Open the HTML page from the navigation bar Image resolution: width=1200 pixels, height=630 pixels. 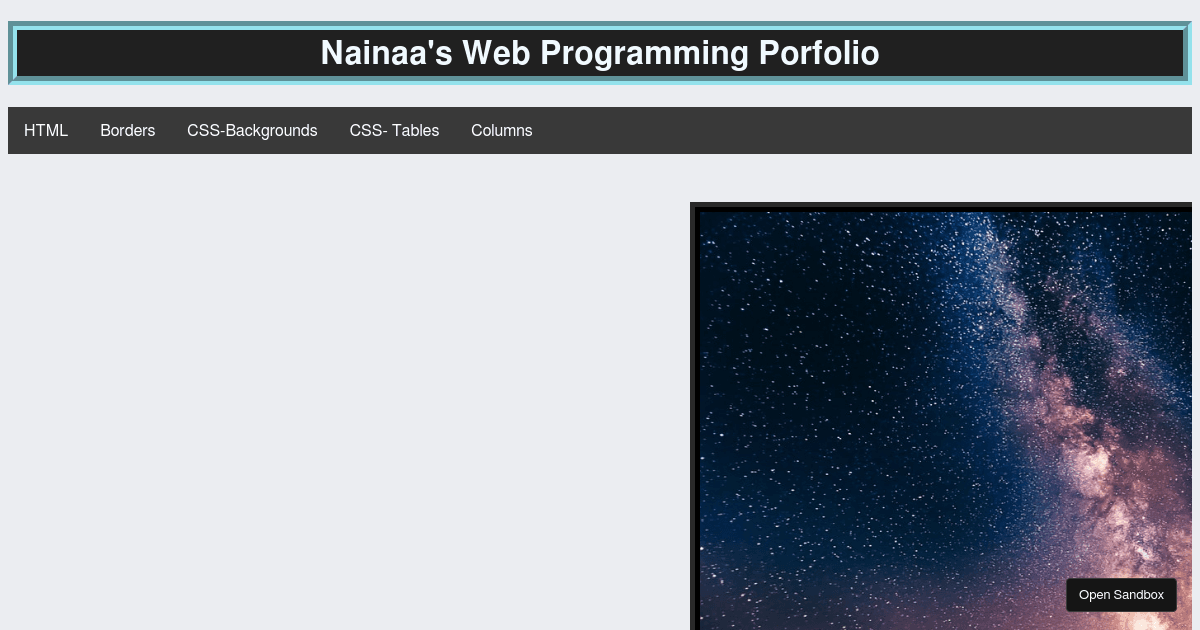(x=46, y=130)
